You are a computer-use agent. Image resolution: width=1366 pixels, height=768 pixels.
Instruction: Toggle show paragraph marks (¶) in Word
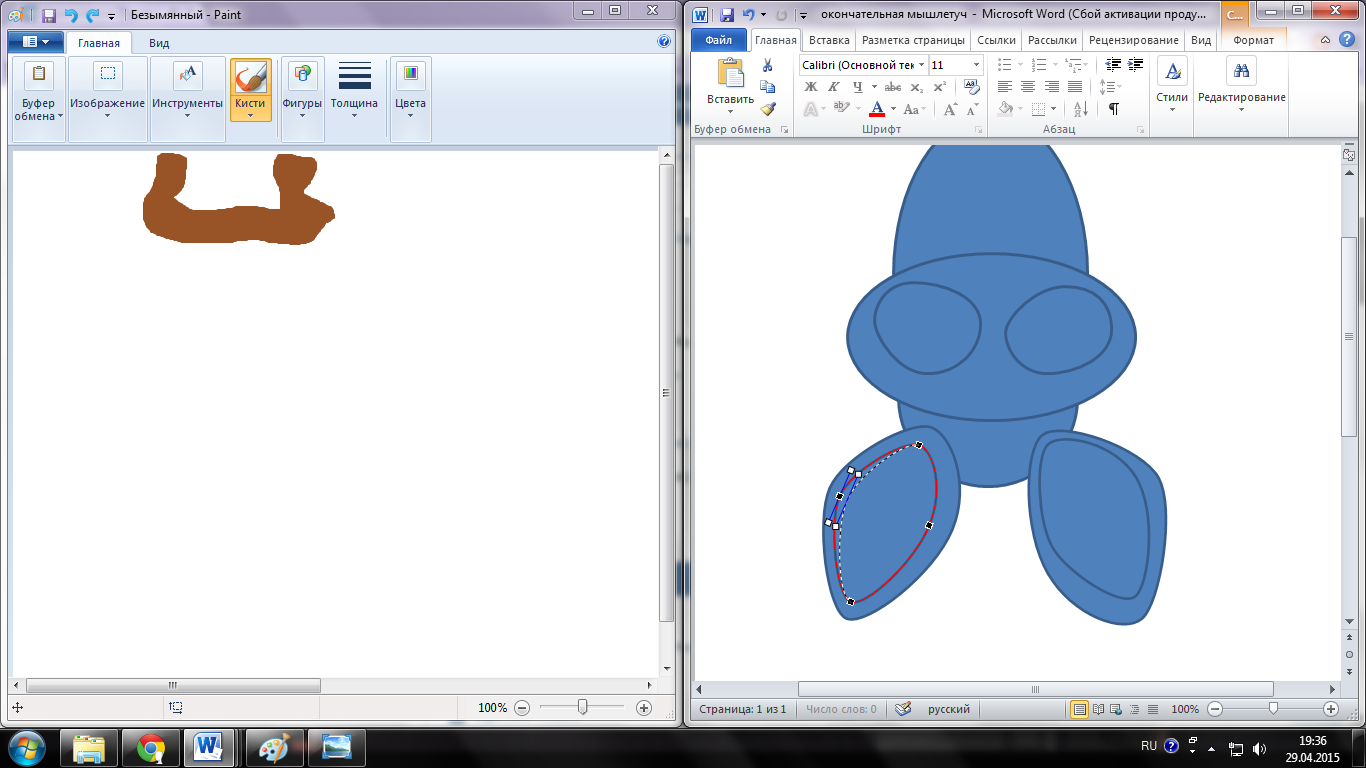(1113, 109)
